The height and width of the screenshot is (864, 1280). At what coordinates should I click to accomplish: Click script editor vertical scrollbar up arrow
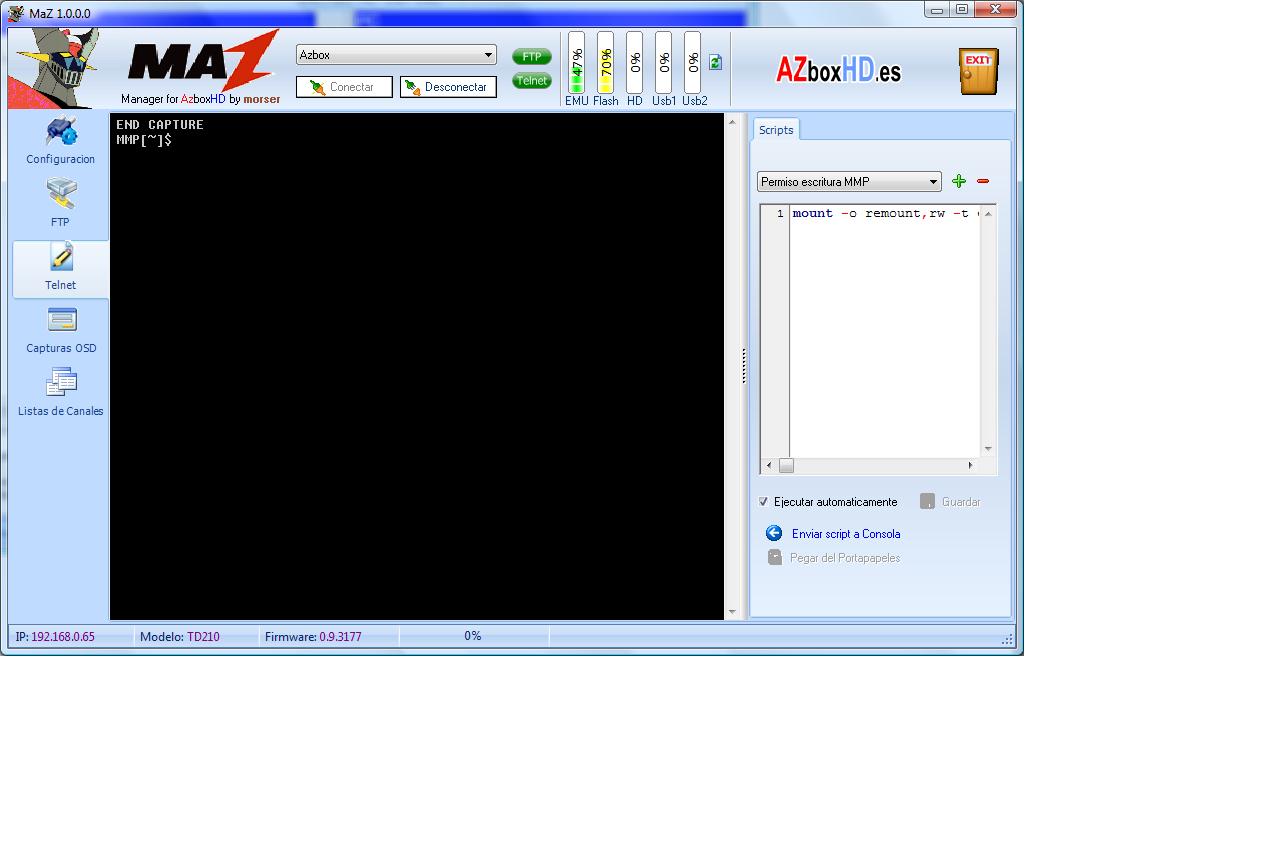(x=988, y=213)
